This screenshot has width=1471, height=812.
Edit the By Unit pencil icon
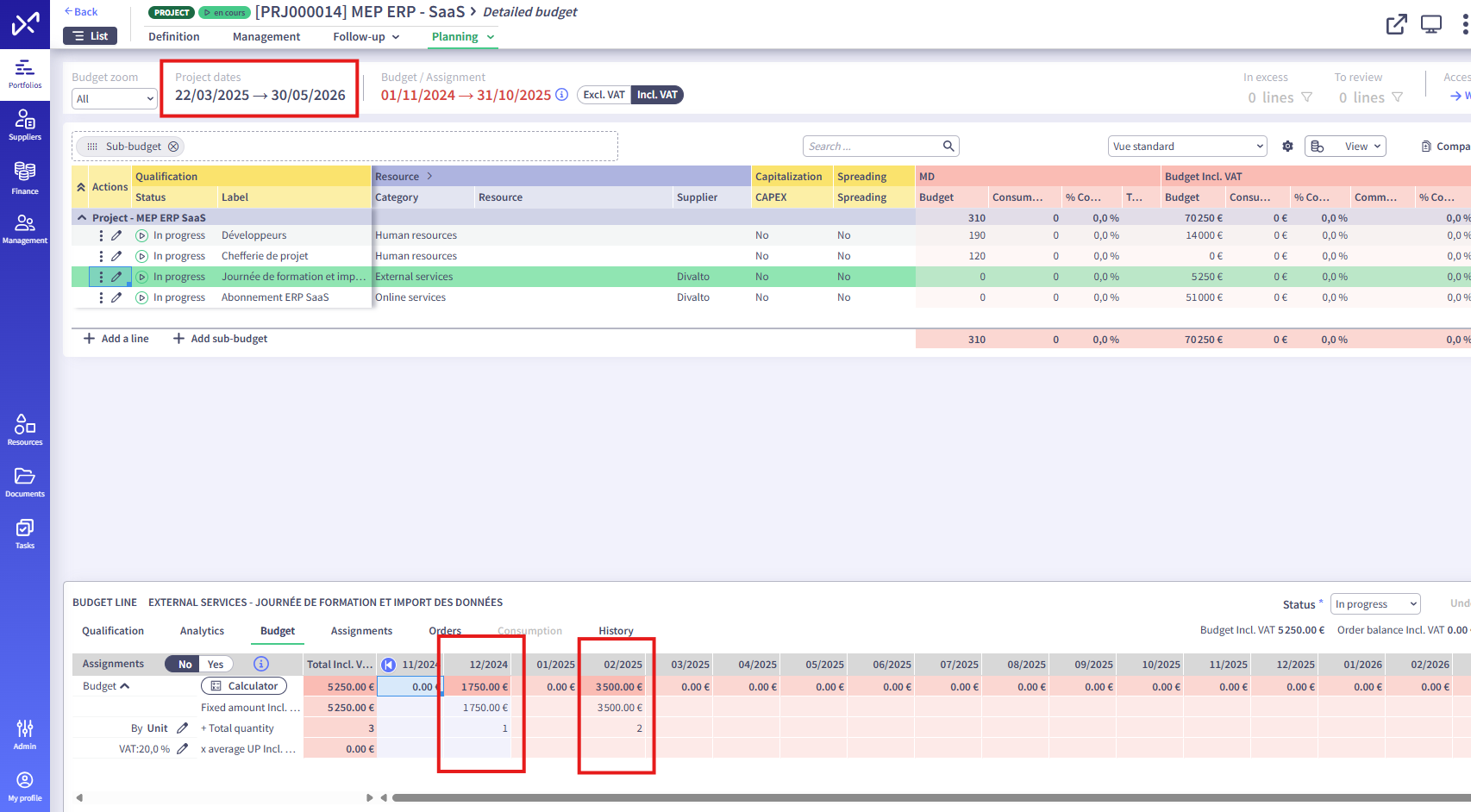click(182, 728)
